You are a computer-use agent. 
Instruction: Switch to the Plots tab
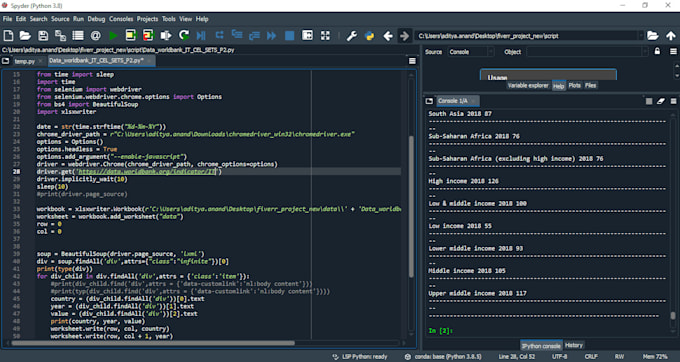tap(575, 86)
